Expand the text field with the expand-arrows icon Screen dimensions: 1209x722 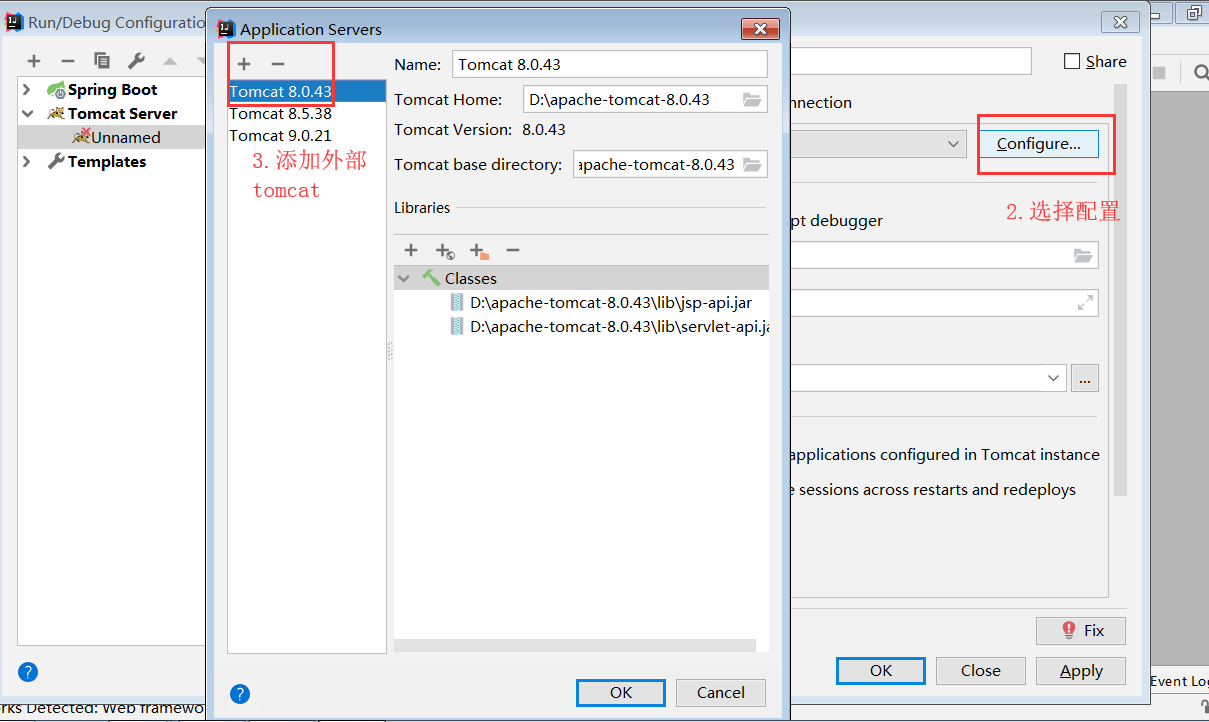(1085, 303)
